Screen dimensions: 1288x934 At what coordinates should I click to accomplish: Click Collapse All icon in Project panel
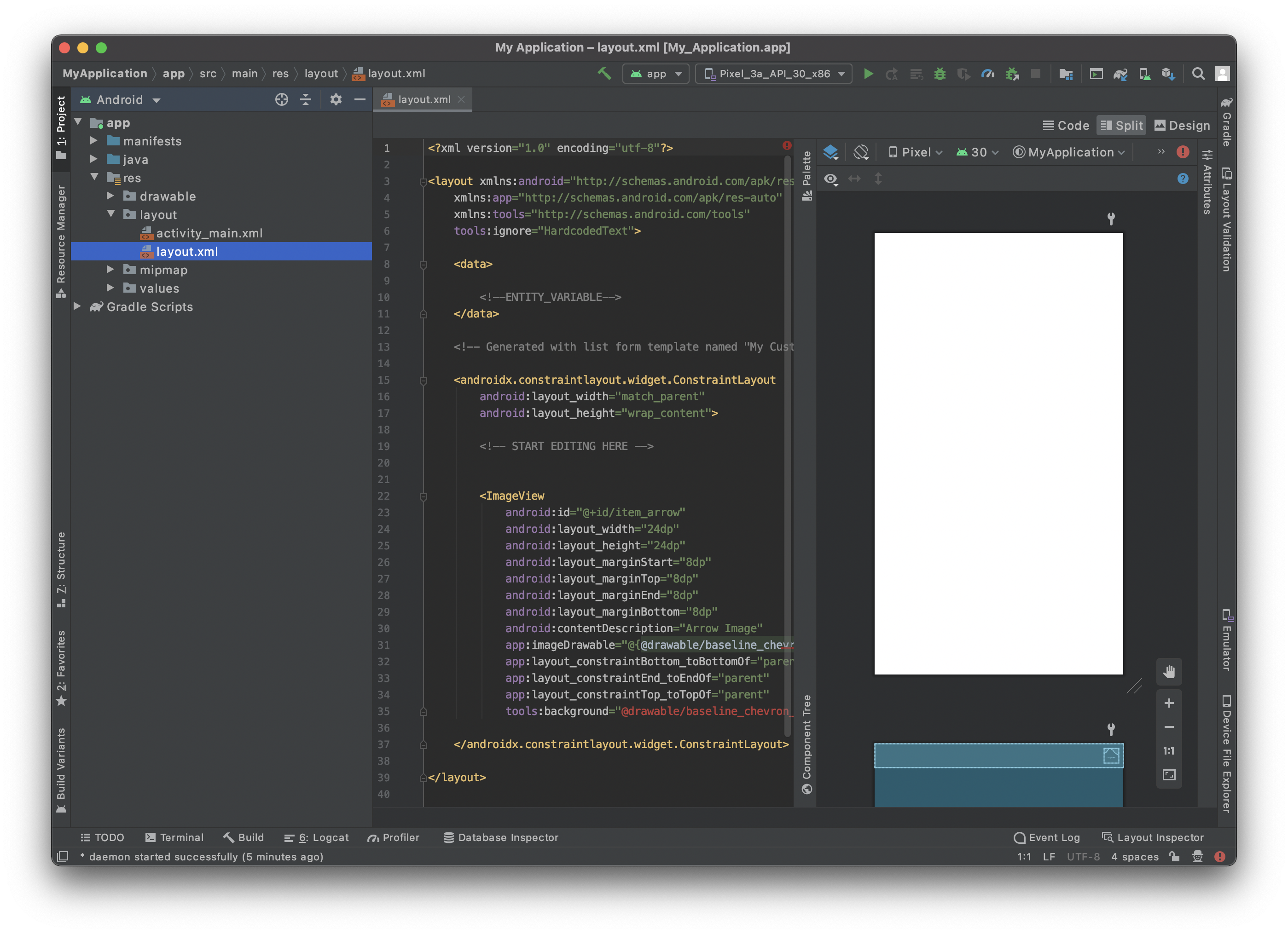pyautogui.click(x=306, y=99)
